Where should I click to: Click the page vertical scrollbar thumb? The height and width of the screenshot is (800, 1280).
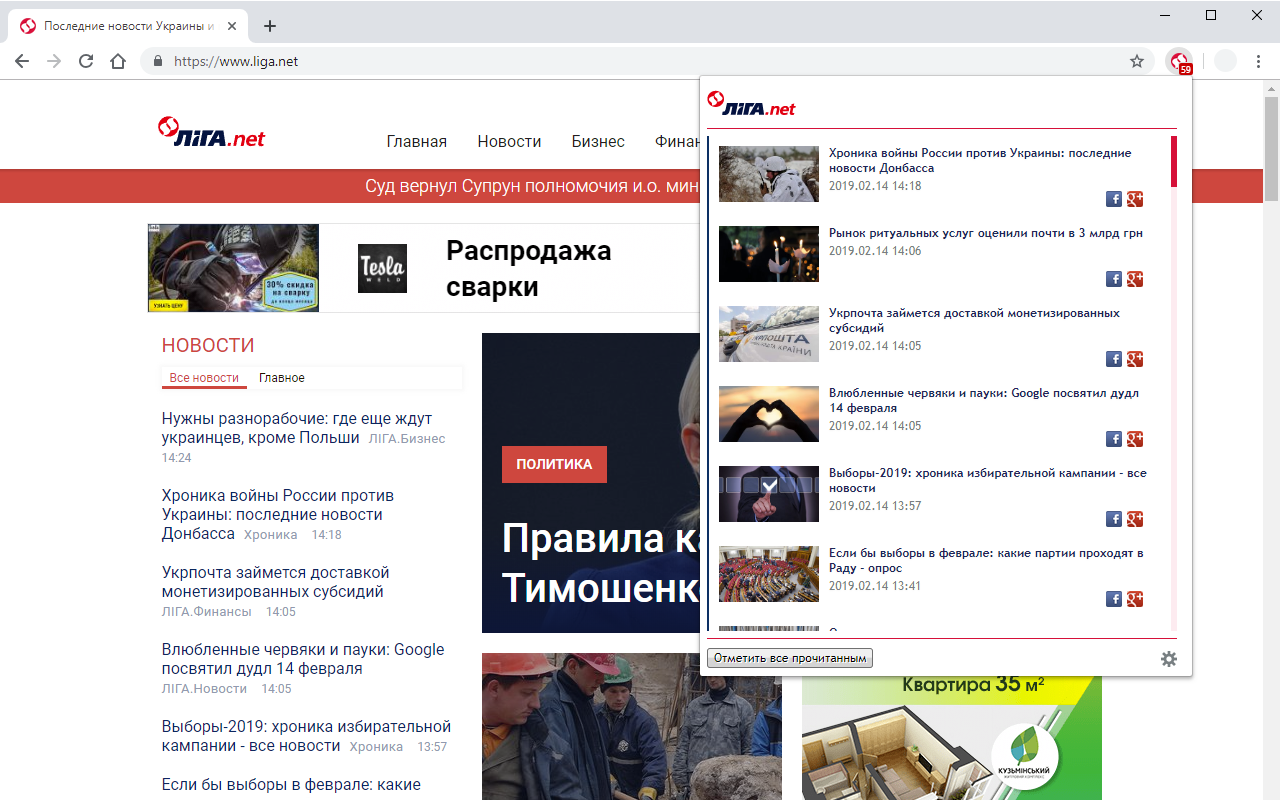click(x=1271, y=148)
